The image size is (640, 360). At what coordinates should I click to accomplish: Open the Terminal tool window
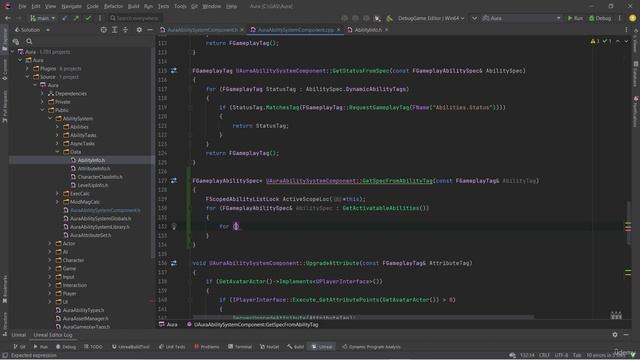(x=240, y=347)
